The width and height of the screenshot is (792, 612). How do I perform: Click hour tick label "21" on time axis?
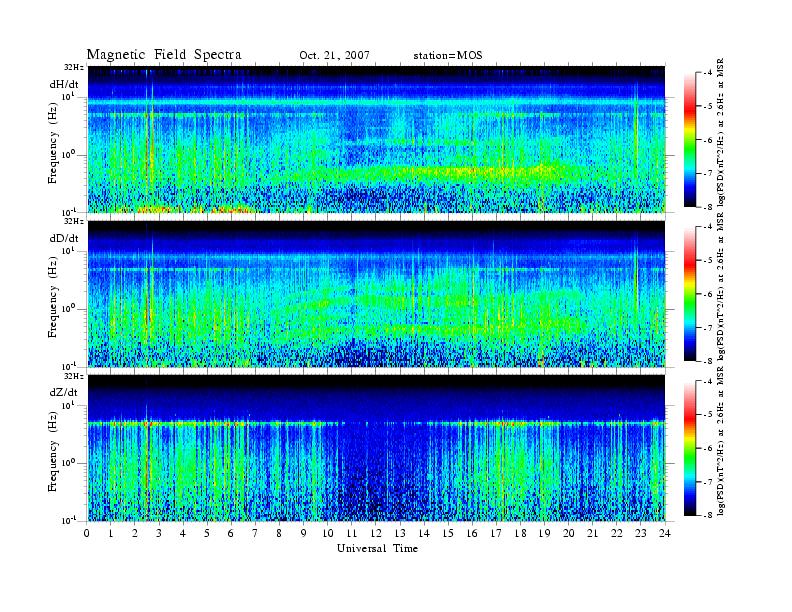click(x=592, y=533)
